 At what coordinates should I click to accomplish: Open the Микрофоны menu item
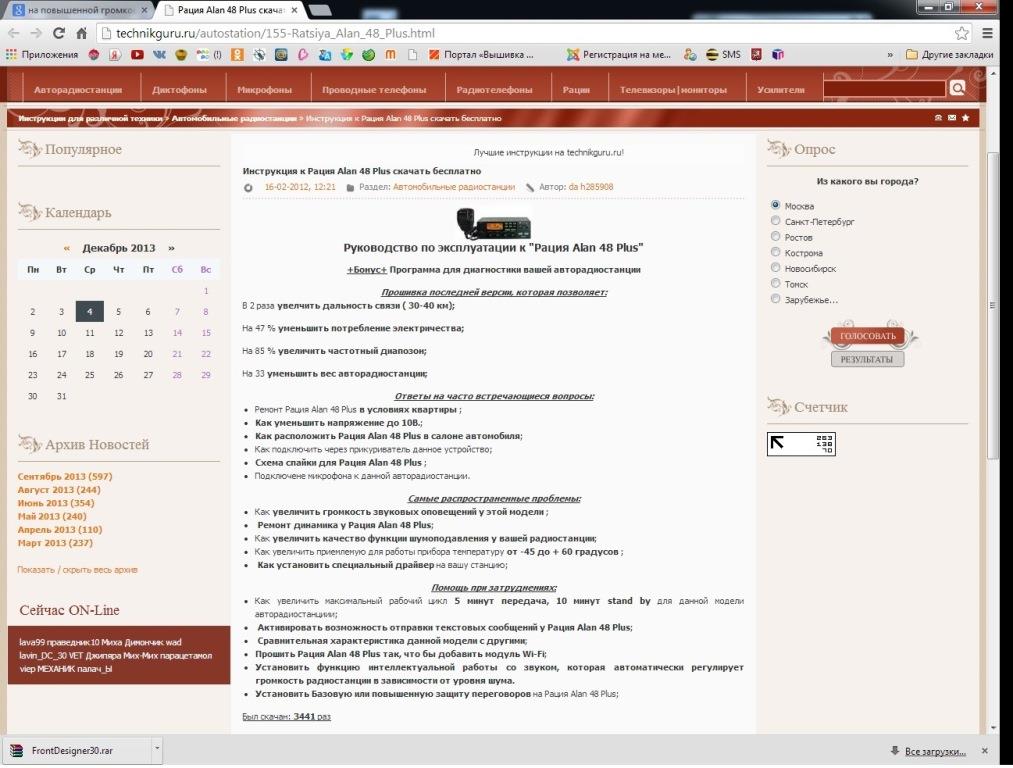[264, 90]
